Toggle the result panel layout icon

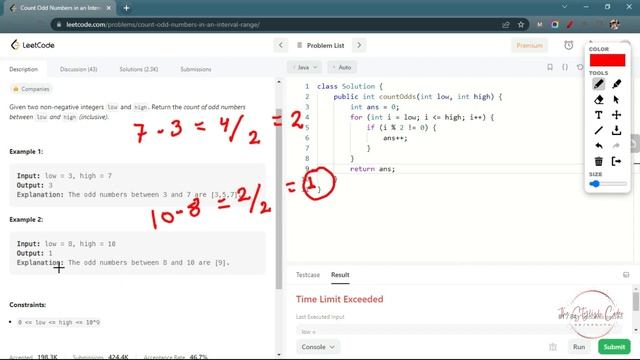(626, 275)
